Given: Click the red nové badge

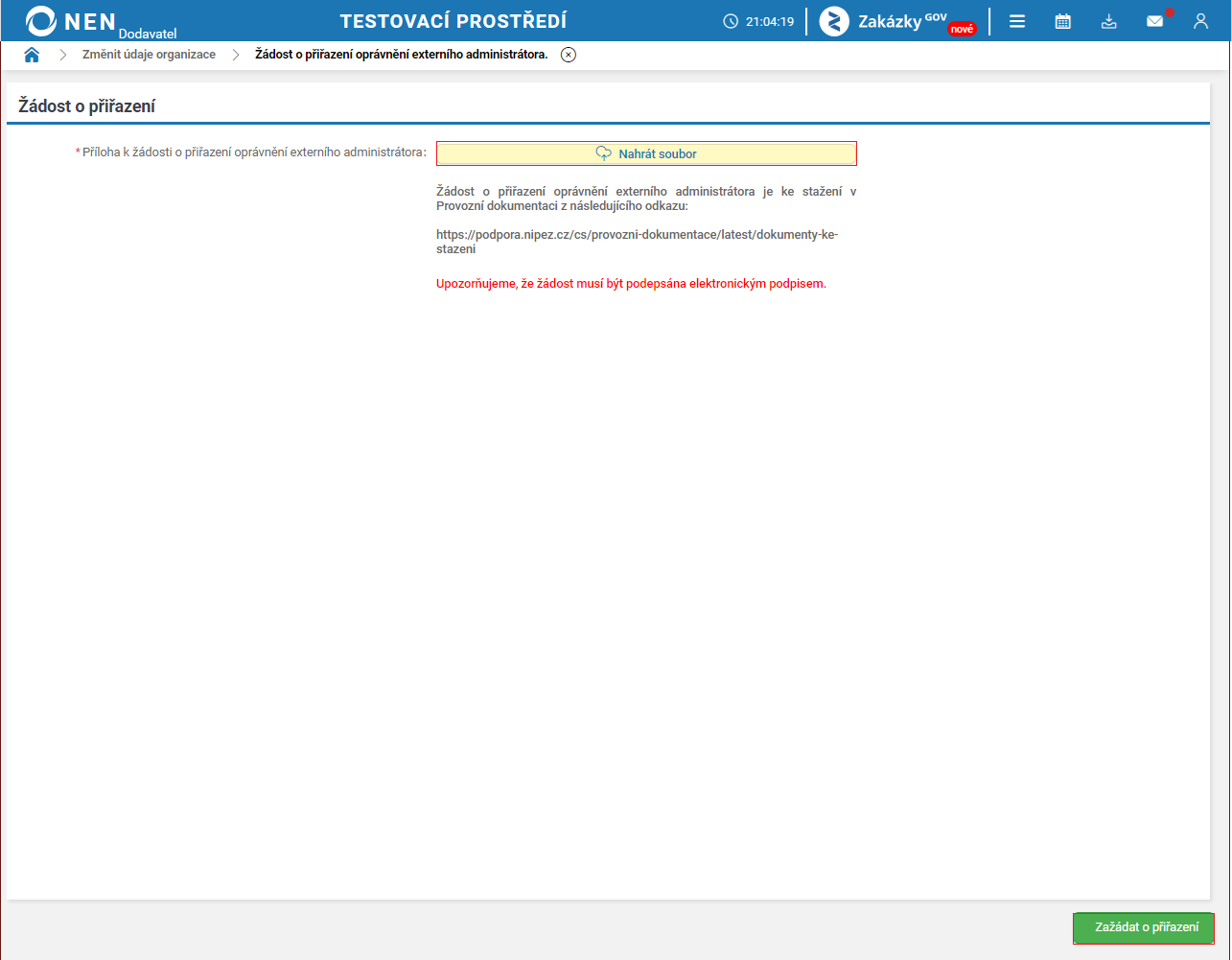Looking at the screenshot, I should tap(962, 29).
